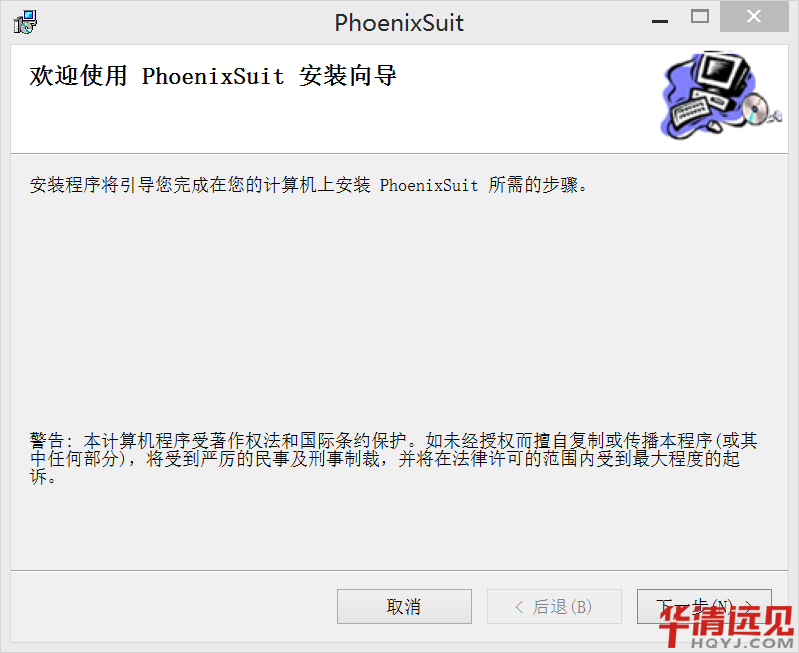Maximize the PhoenixSuit installer window
Image resolution: width=799 pixels, height=653 pixels.
(700, 17)
